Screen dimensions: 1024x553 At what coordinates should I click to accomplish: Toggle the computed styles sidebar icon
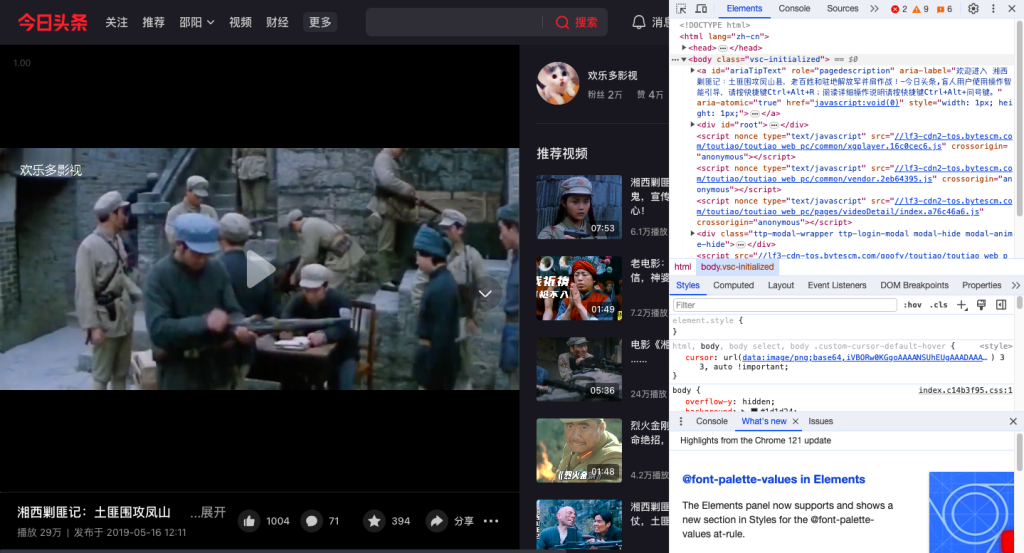tap(1001, 305)
